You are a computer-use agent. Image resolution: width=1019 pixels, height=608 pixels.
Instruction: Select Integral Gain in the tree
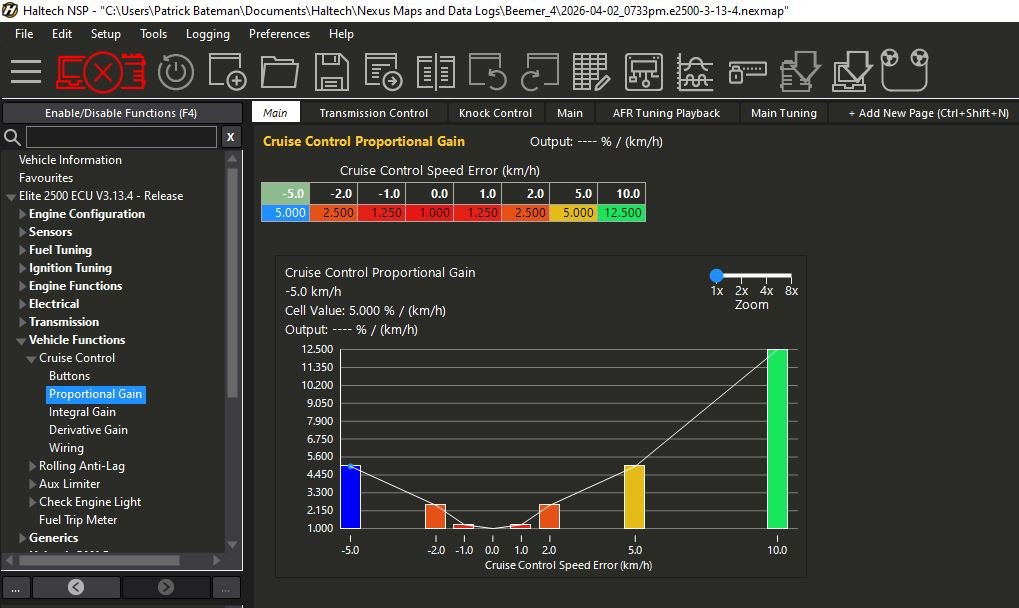82,412
